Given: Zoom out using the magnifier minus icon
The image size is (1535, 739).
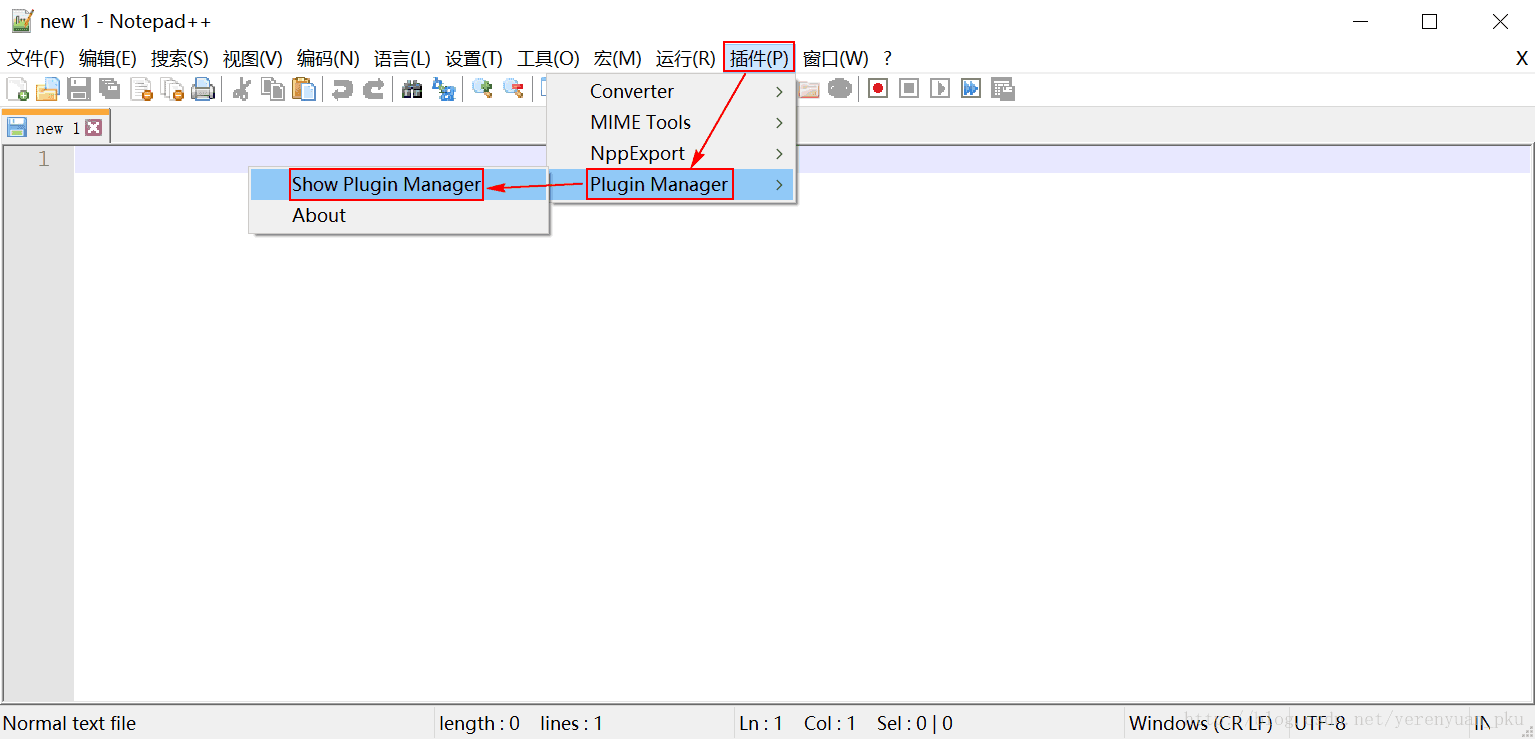Looking at the screenshot, I should click(x=513, y=89).
